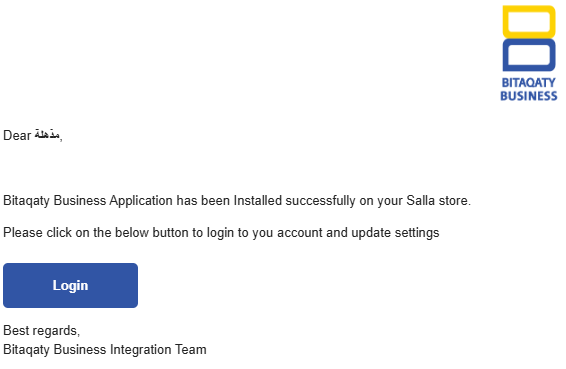Click the word successfully in message body
The width and height of the screenshot is (566, 369).
(x=320, y=200)
